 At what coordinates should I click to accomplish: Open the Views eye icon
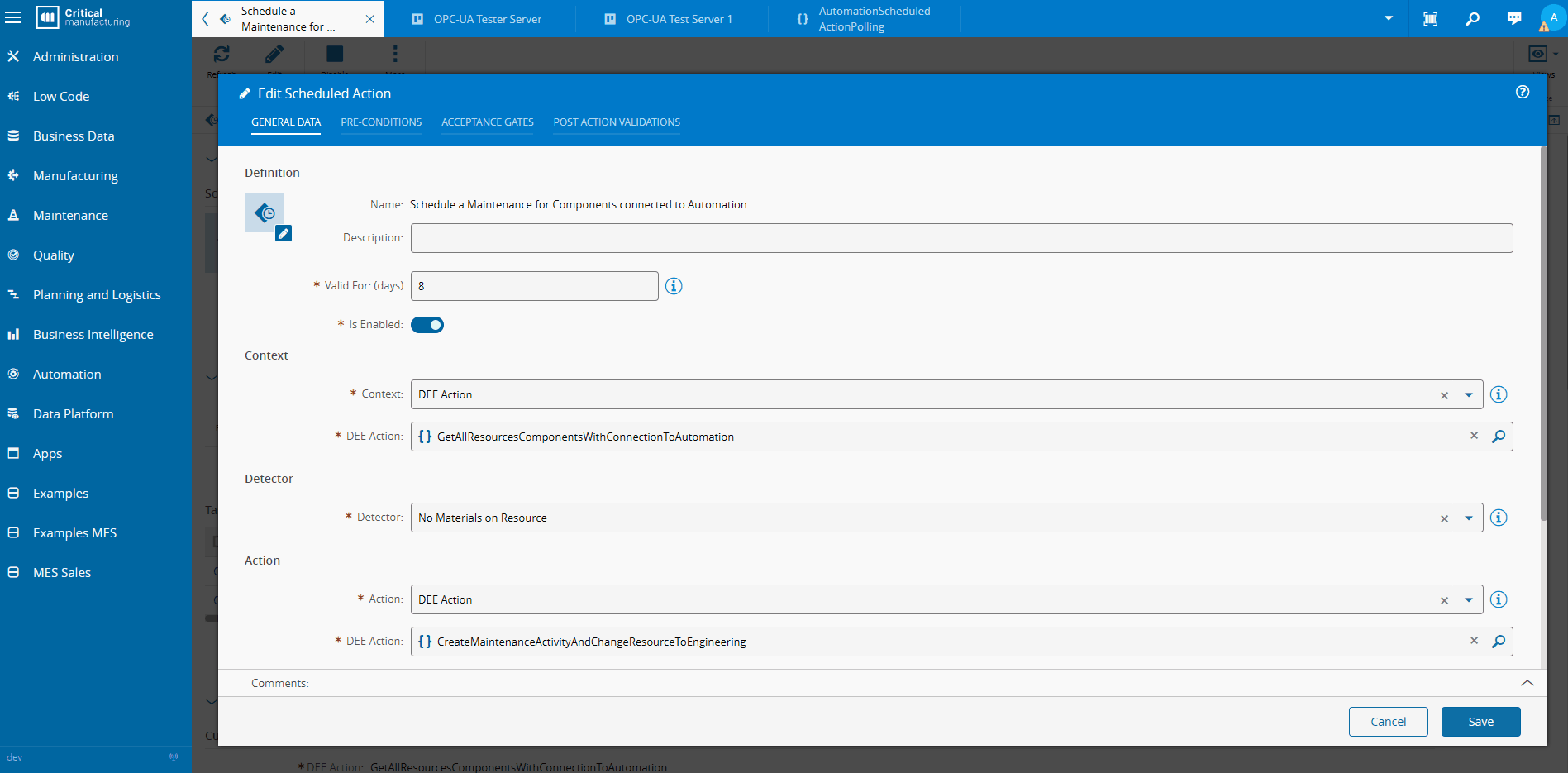(x=1537, y=54)
